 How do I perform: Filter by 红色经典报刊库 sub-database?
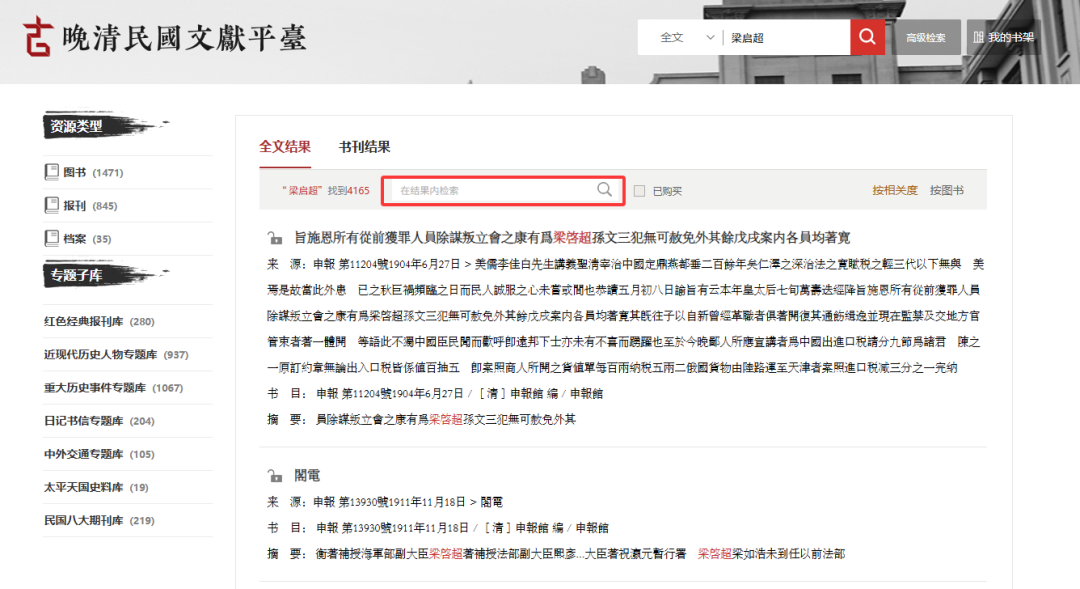pyautogui.click(x=84, y=321)
